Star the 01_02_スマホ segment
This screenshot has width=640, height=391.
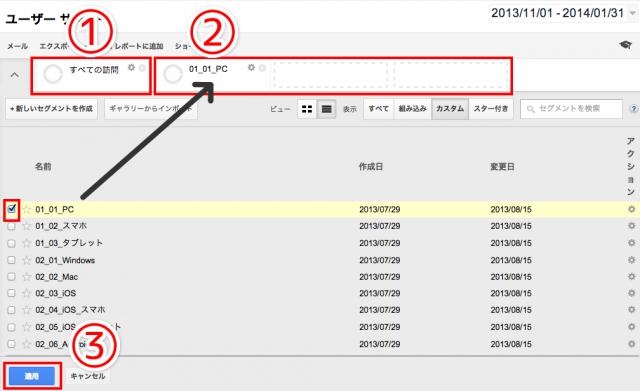pos(27,226)
